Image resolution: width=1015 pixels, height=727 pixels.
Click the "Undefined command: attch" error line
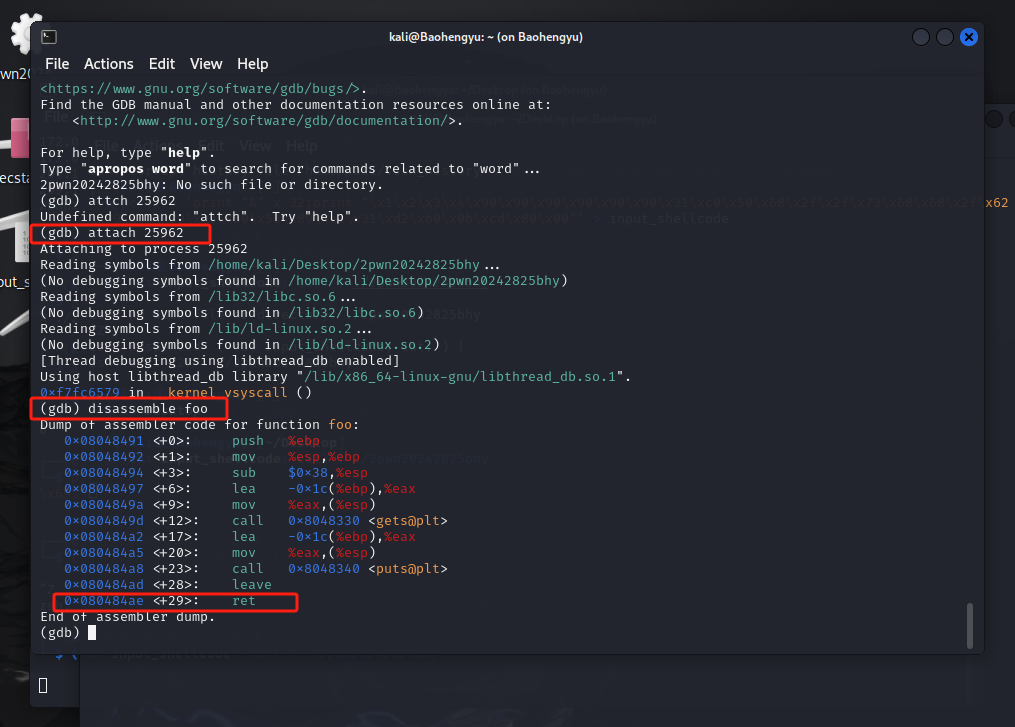coord(199,217)
